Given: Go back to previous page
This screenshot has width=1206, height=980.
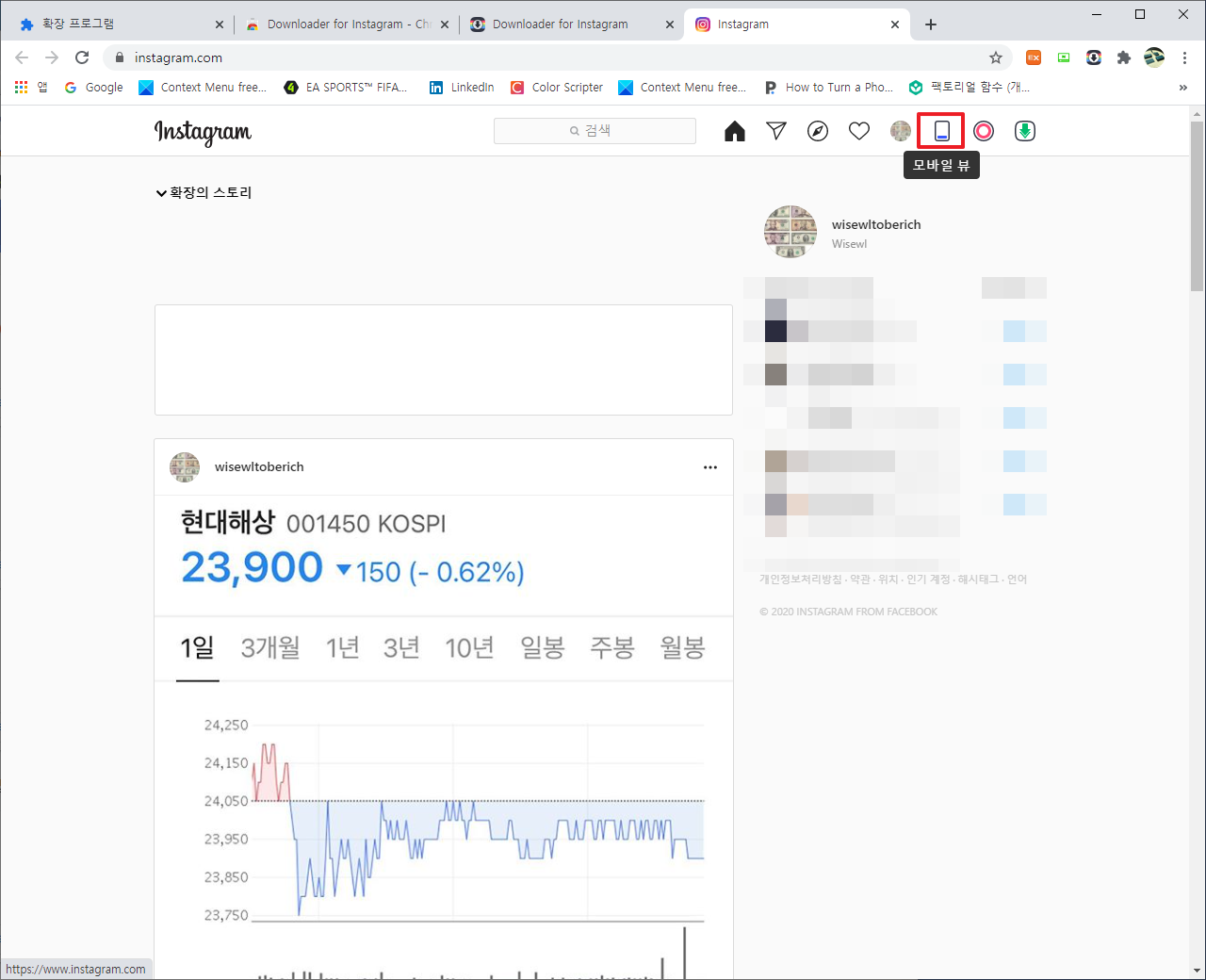Looking at the screenshot, I should click(22, 57).
